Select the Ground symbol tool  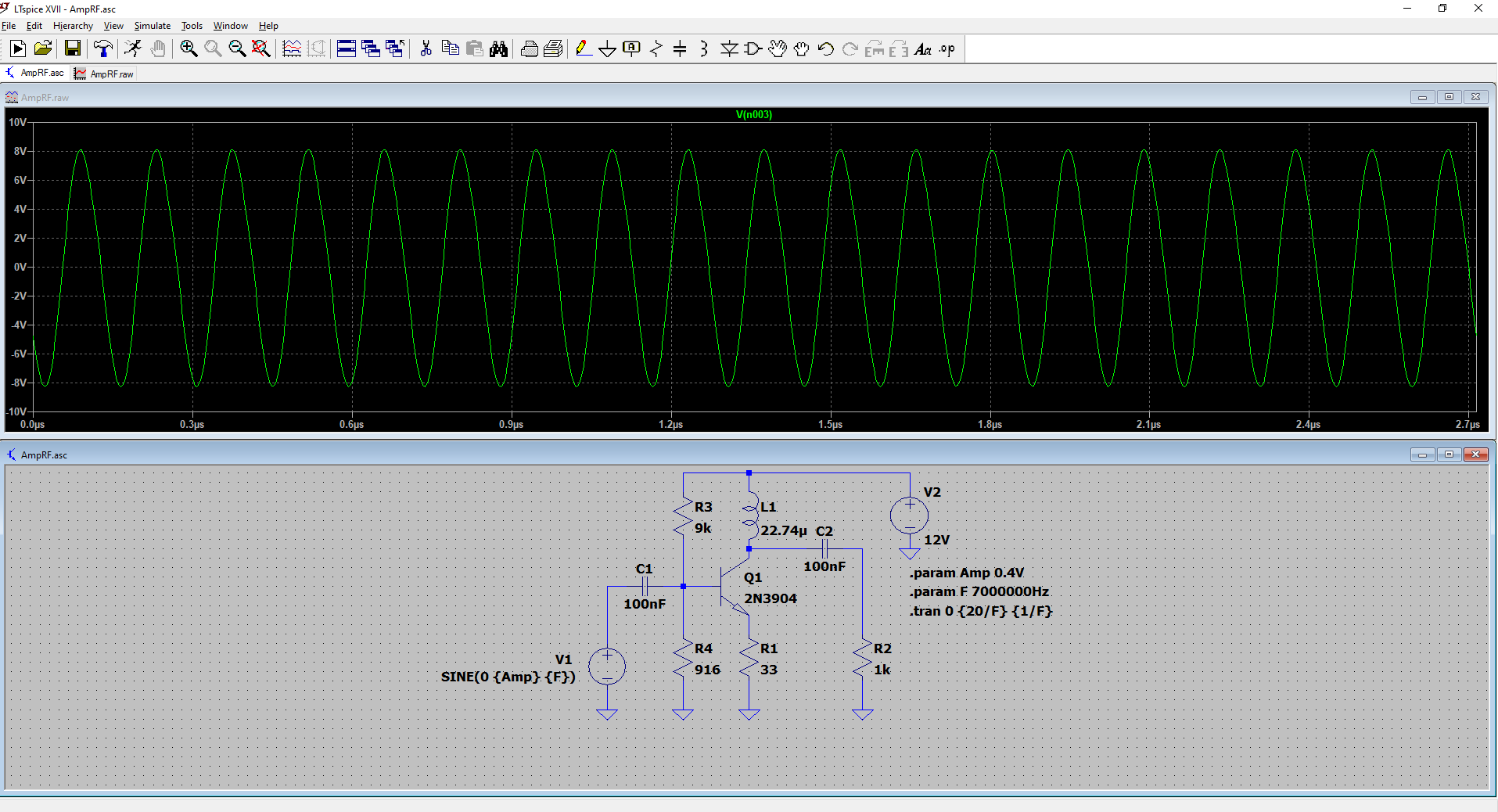[607, 49]
